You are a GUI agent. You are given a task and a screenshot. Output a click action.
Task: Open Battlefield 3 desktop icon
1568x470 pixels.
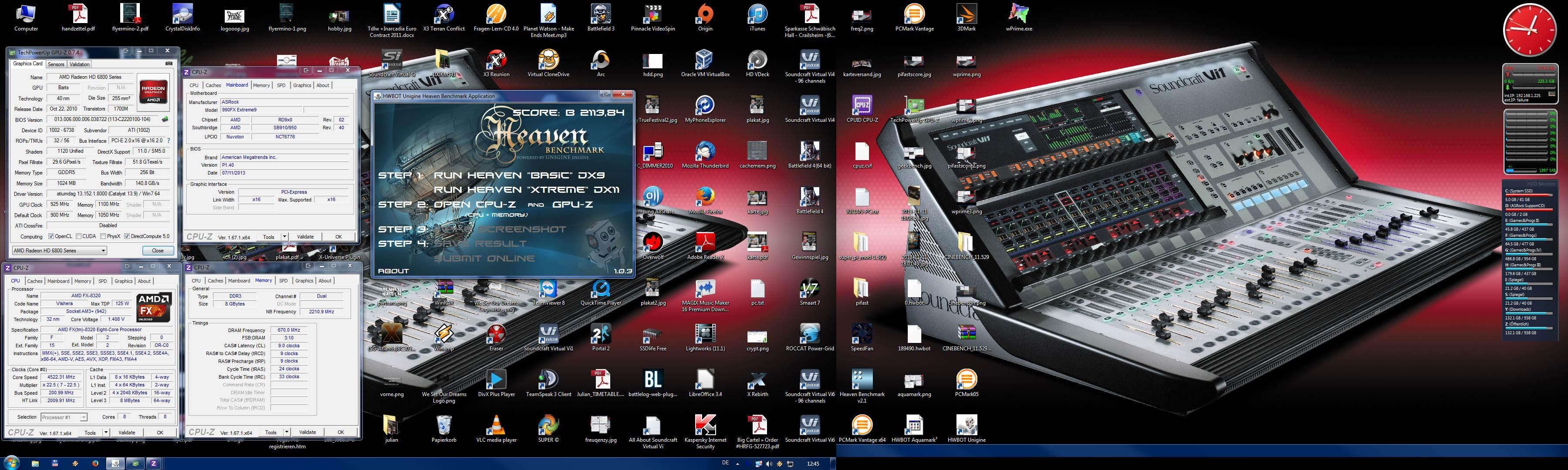point(601,18)
